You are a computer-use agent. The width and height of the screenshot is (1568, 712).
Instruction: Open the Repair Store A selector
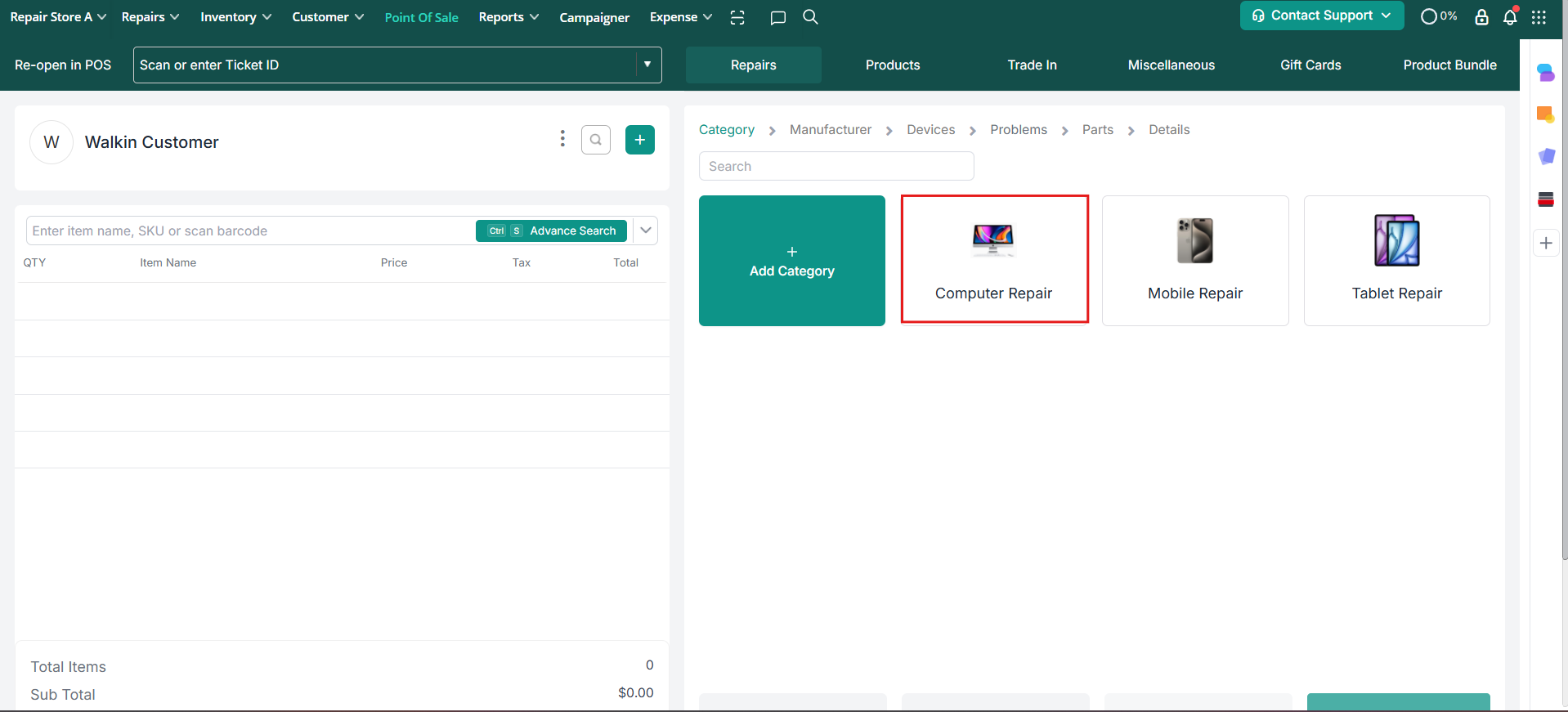58,17
